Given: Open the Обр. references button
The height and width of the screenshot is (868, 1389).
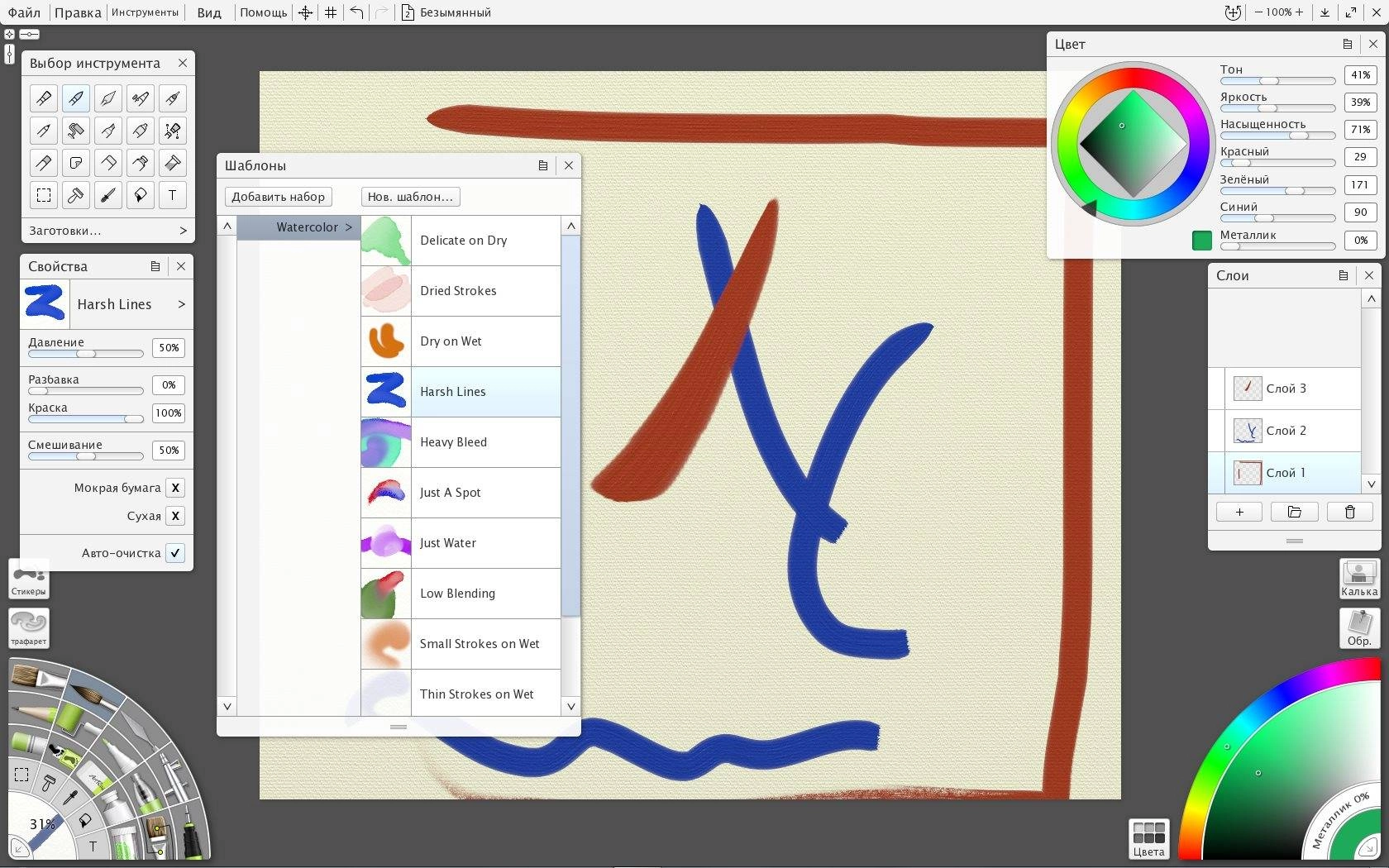Looking at the screenshot, I should 1359,628.
